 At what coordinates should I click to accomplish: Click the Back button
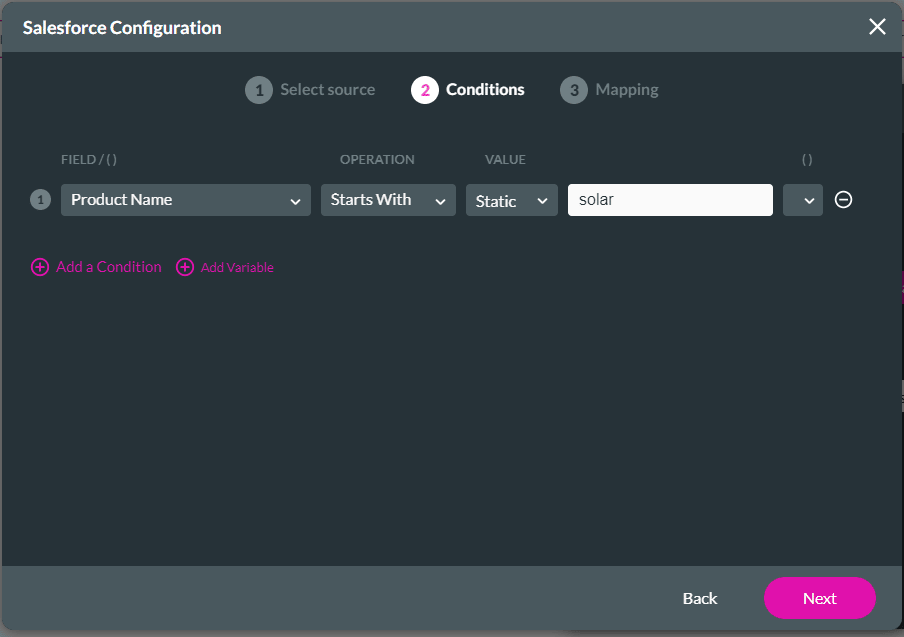699,598
